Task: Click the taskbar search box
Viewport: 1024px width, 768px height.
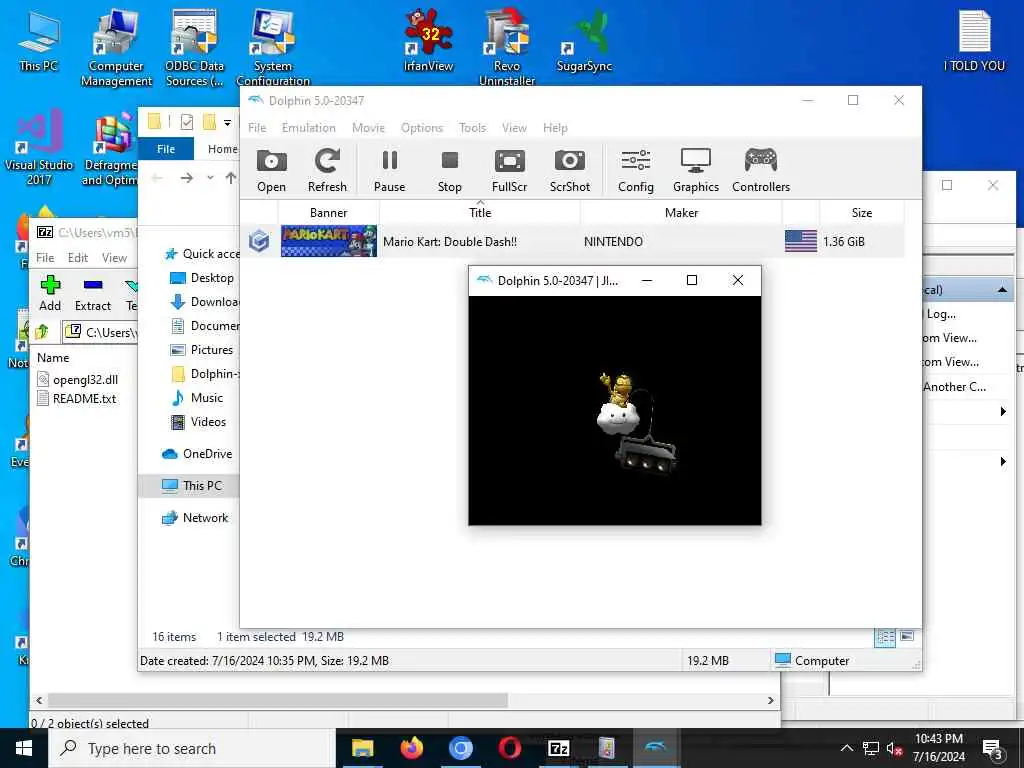Action: tap(192, 748)
